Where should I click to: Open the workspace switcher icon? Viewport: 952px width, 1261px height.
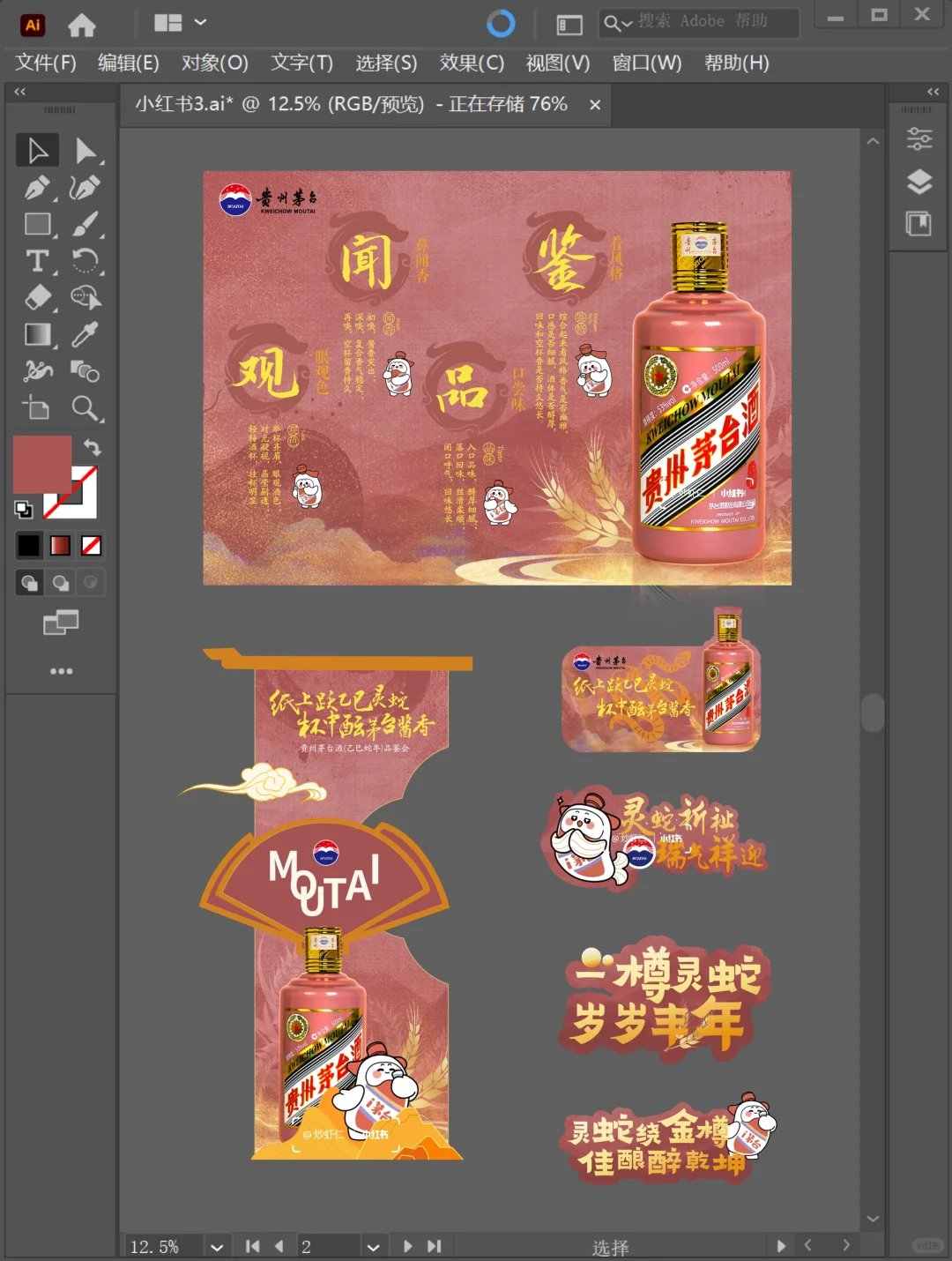(x=569, y=25)
